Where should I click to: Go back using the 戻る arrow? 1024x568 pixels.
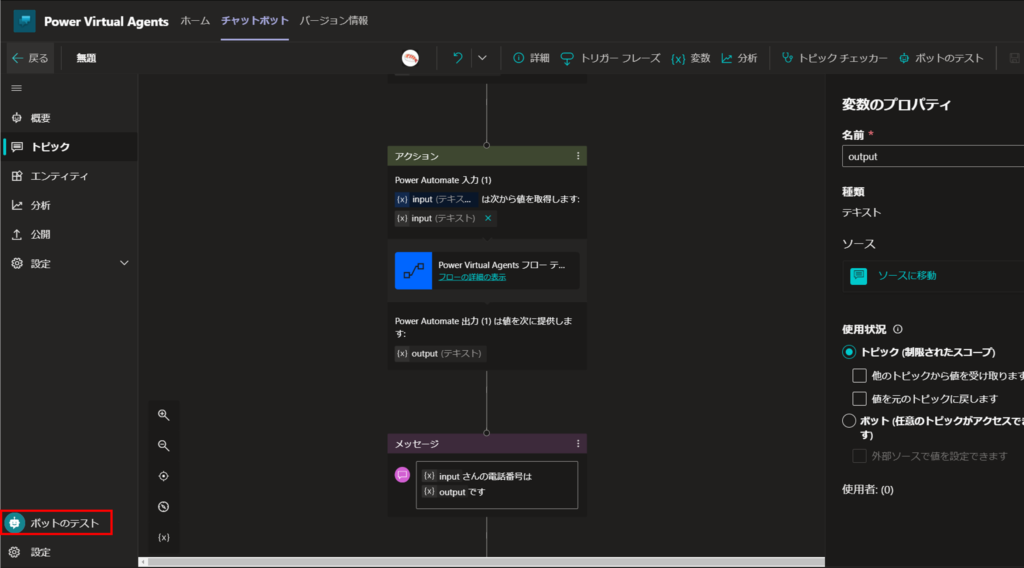pyautogui.click(x=30, y=58)
